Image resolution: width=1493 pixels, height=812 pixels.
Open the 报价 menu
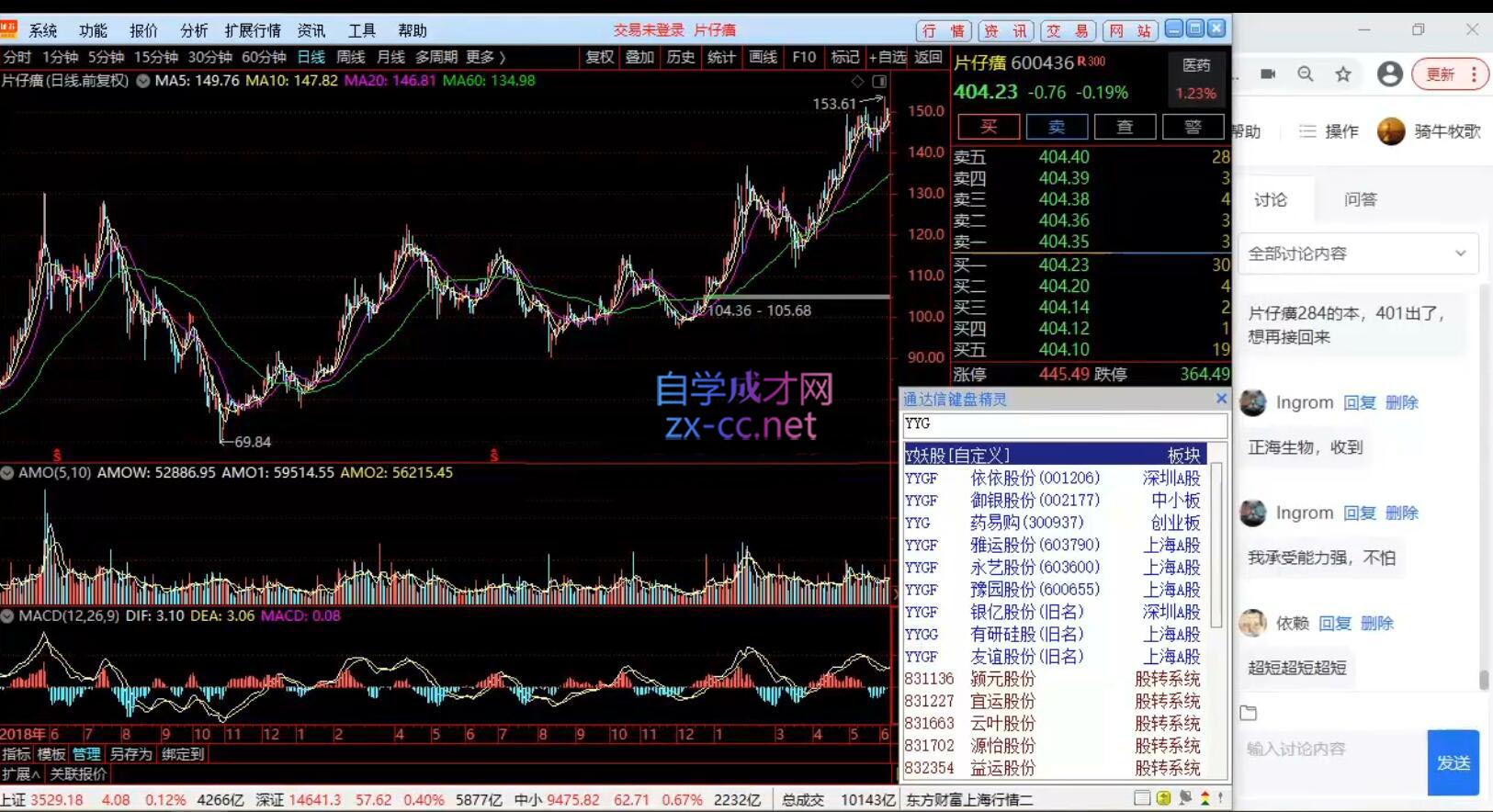click(x=143, y=30)
